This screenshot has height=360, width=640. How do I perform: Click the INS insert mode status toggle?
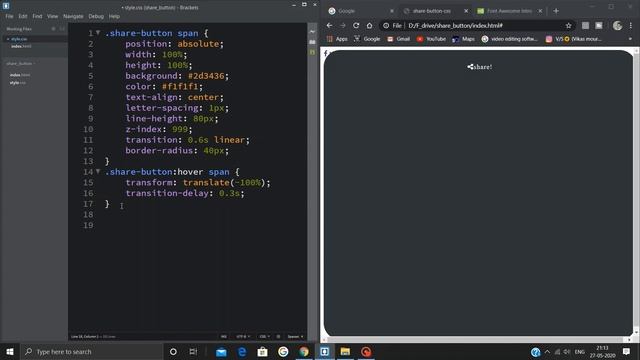224,337
